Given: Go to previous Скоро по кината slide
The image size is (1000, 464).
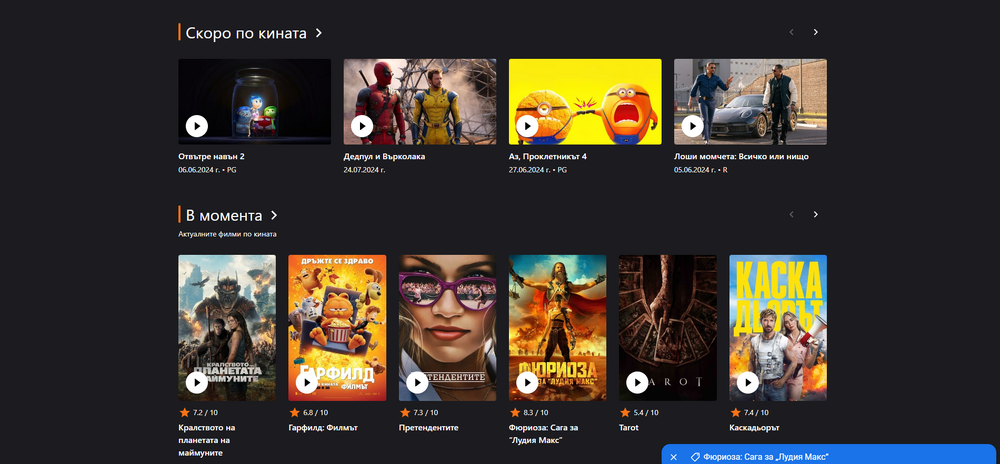Looking at the screenshot, I should (791, 32).
